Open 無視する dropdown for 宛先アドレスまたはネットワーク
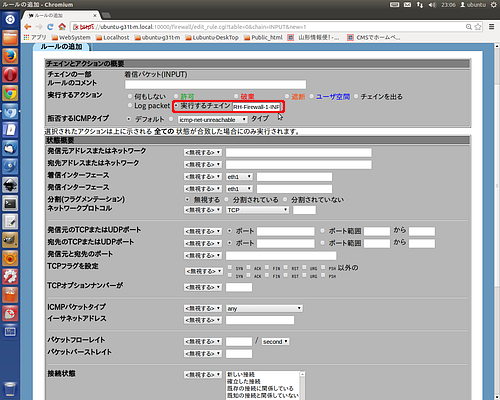The height and width of the screenshot is (400, 500). pos(203,164)
